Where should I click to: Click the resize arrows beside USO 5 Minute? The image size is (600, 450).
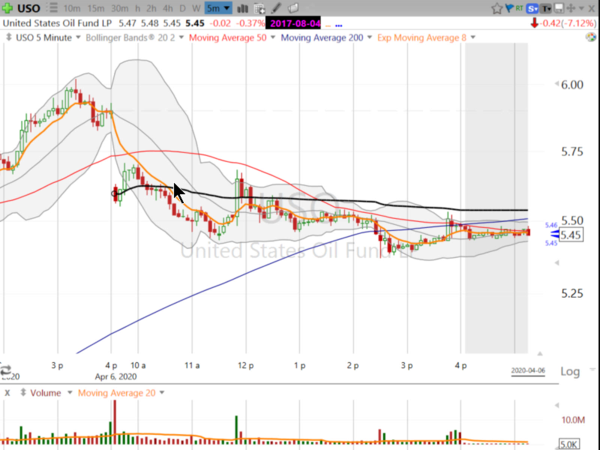9,38
